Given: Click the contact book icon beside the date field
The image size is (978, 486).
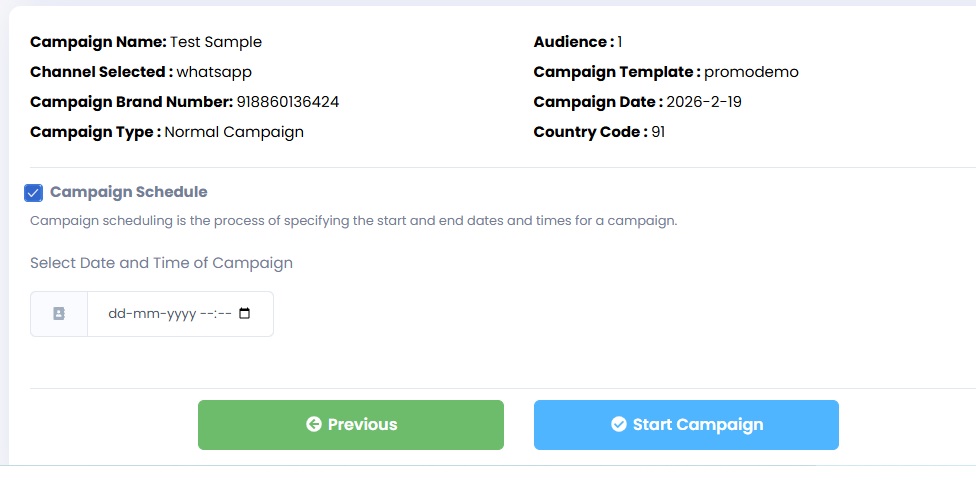Looking at the screenshot, I should [59, 314].
